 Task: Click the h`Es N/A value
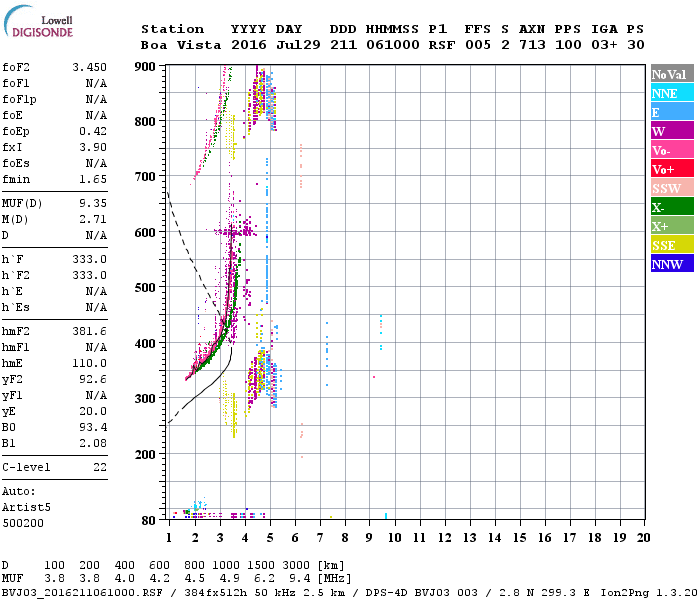click(96, 308)
